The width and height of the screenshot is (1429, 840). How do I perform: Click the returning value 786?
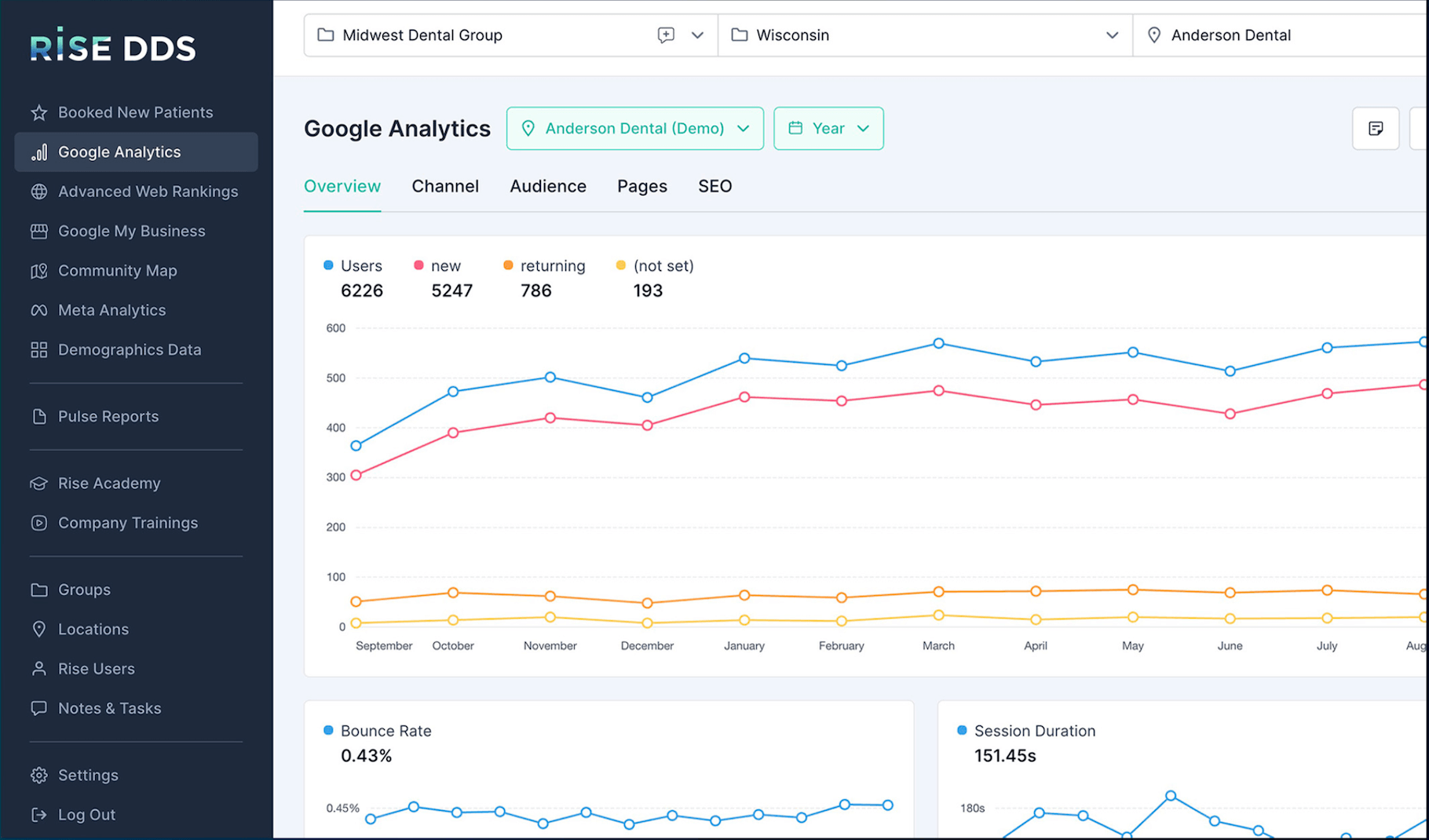[536, 291]
